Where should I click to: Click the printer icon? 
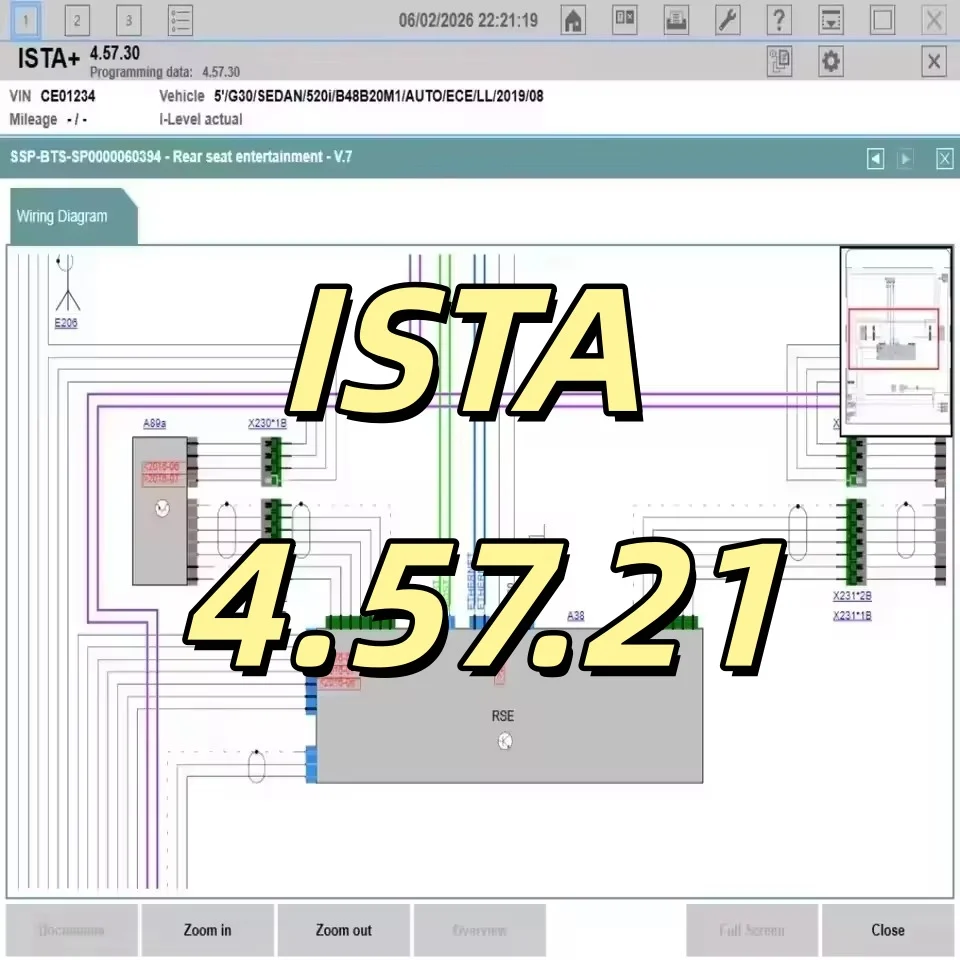(x=676, y=20)
